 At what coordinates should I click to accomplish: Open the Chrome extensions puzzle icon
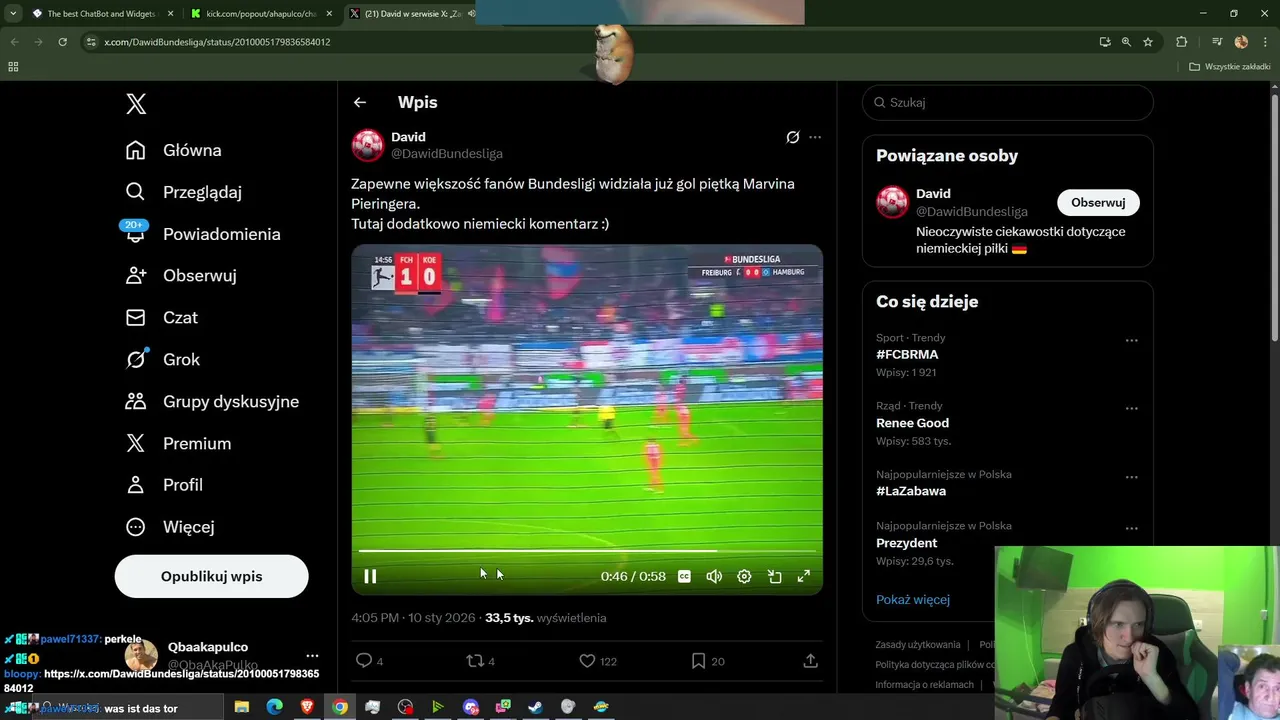click(1181, 42)
